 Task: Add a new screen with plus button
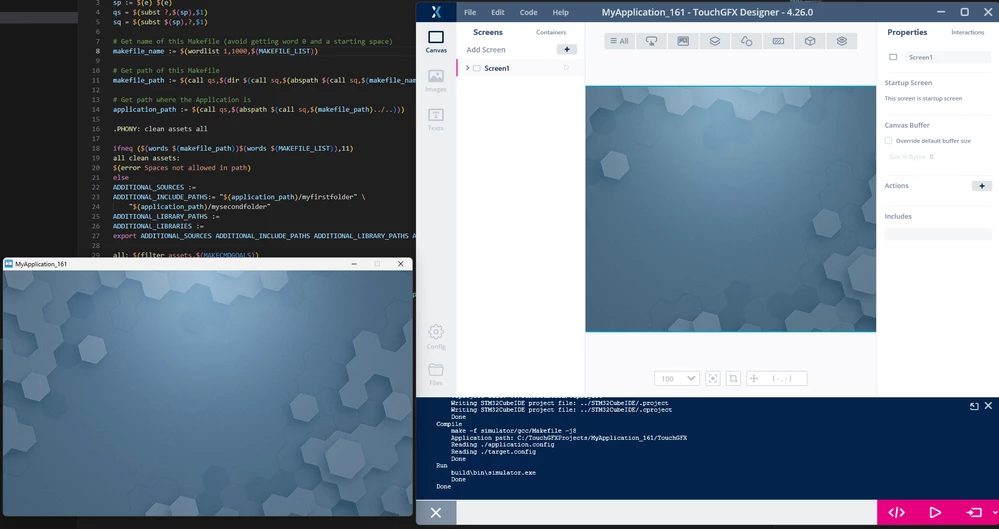tap(566, 49)
